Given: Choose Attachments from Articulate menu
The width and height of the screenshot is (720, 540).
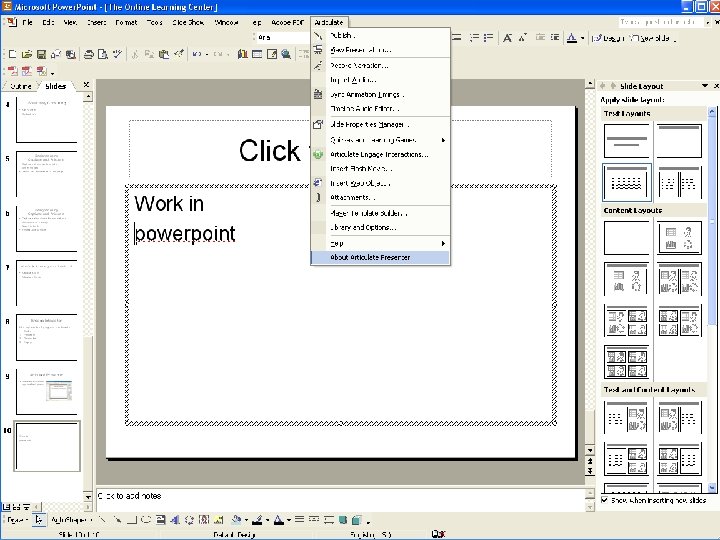Looking at the screenshot, I should (380, 197).
